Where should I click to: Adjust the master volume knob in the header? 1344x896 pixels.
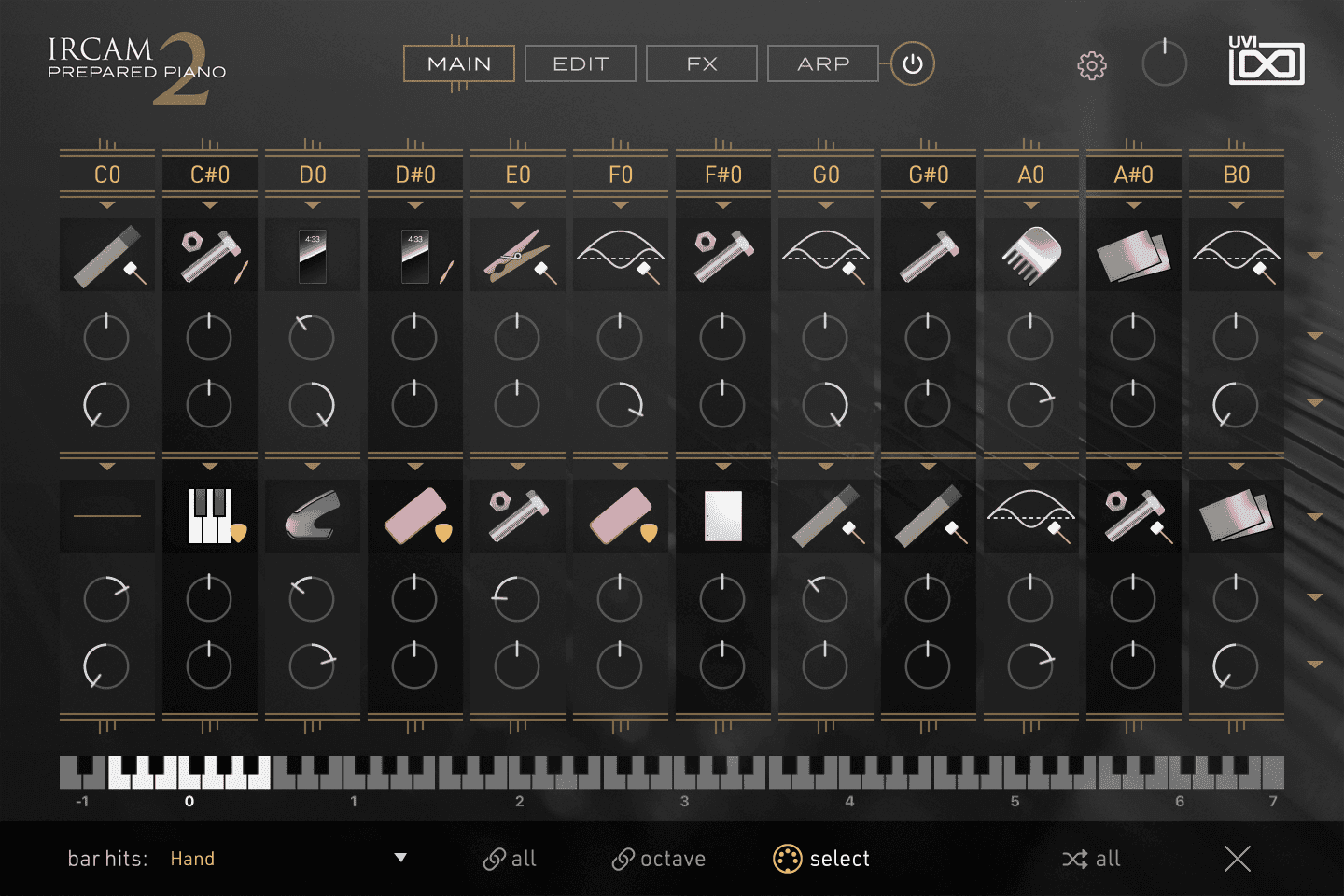click(1164, 63)
